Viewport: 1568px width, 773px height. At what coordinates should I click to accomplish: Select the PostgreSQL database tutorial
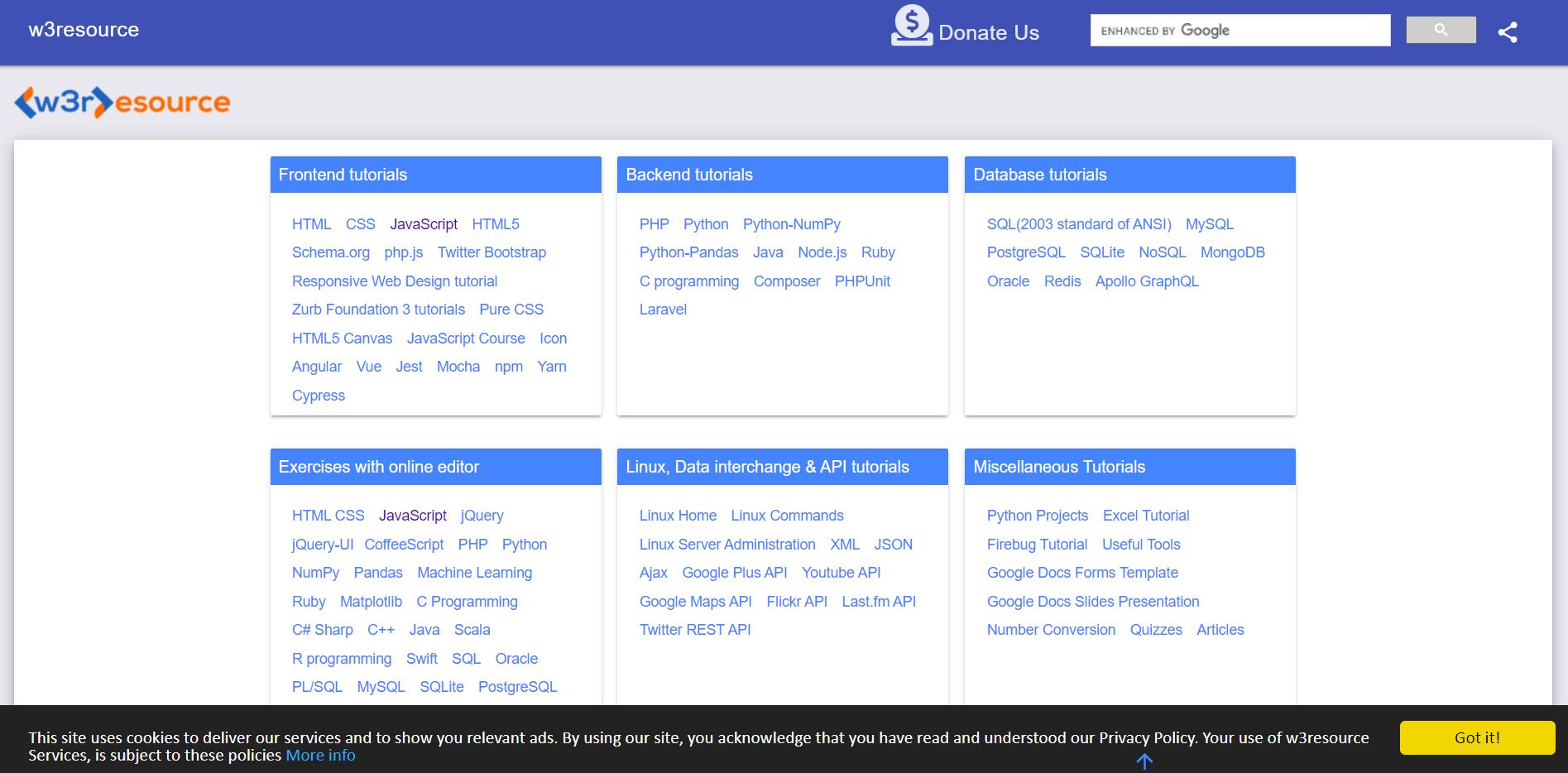coord(1026,252)
